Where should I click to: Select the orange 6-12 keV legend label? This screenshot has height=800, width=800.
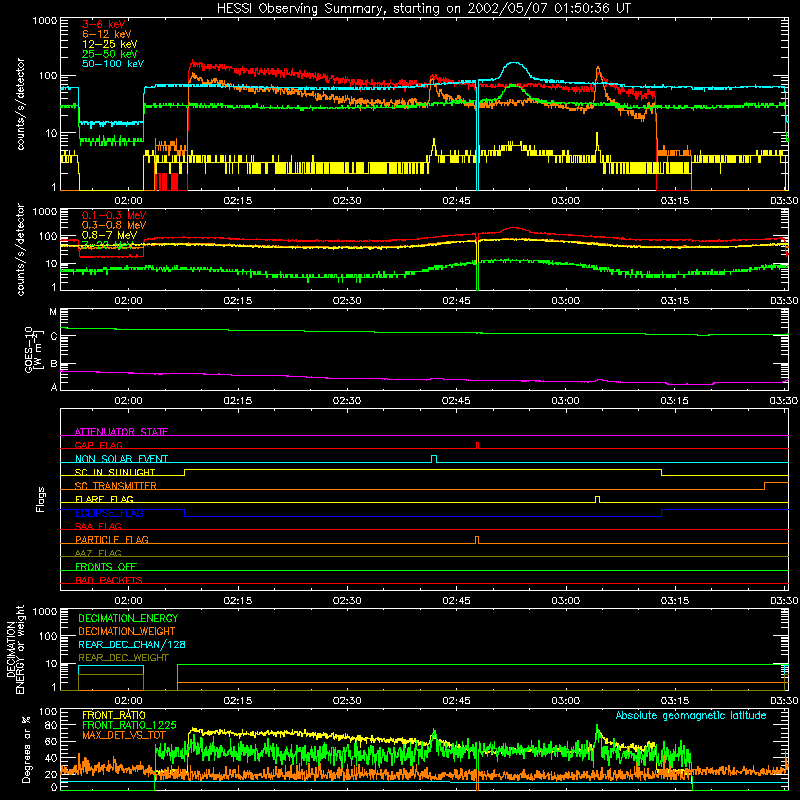[107, 34]
